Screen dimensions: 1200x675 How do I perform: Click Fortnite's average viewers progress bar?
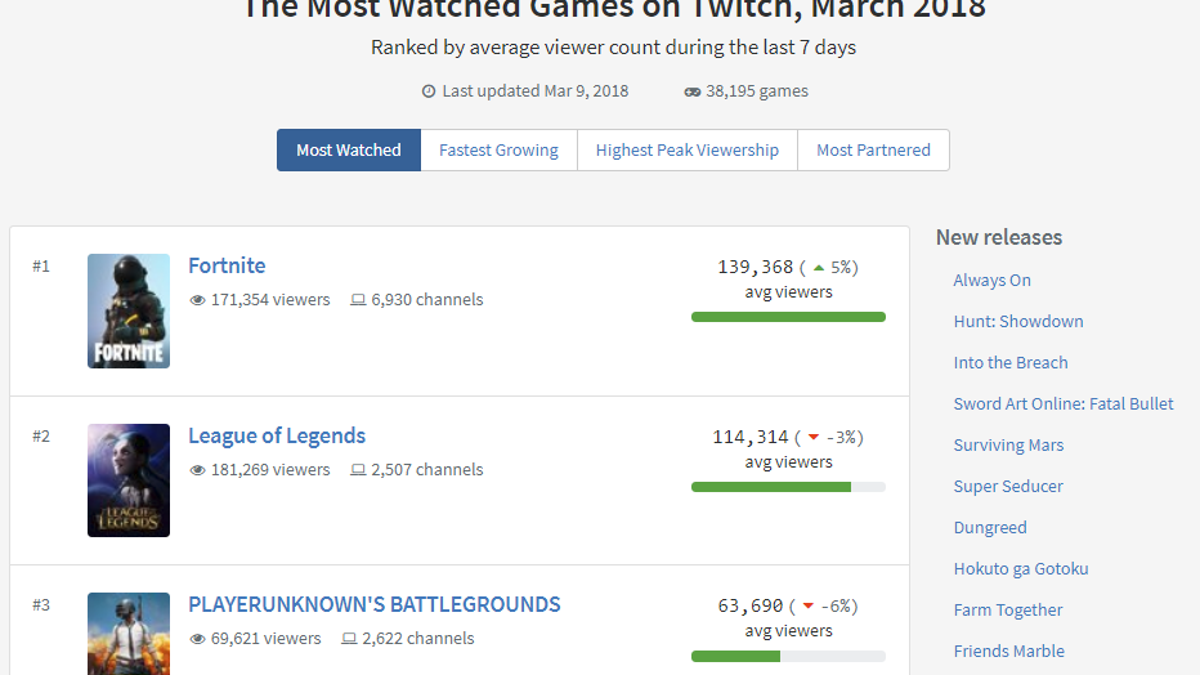[x=788, y=317]
